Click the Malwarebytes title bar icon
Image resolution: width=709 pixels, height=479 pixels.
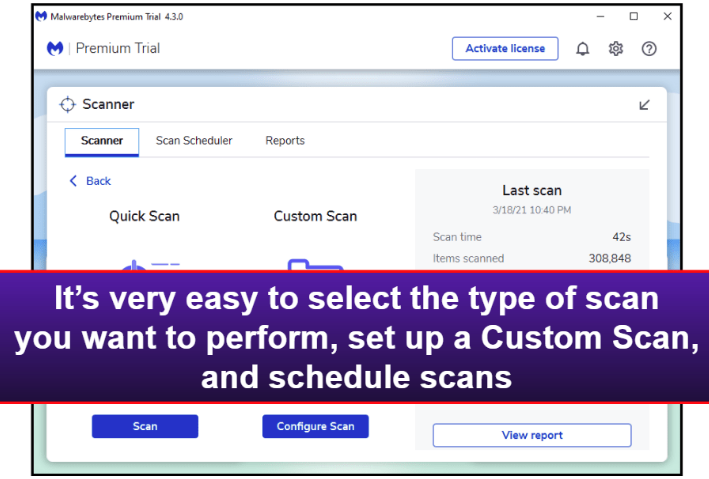[41, 17]
